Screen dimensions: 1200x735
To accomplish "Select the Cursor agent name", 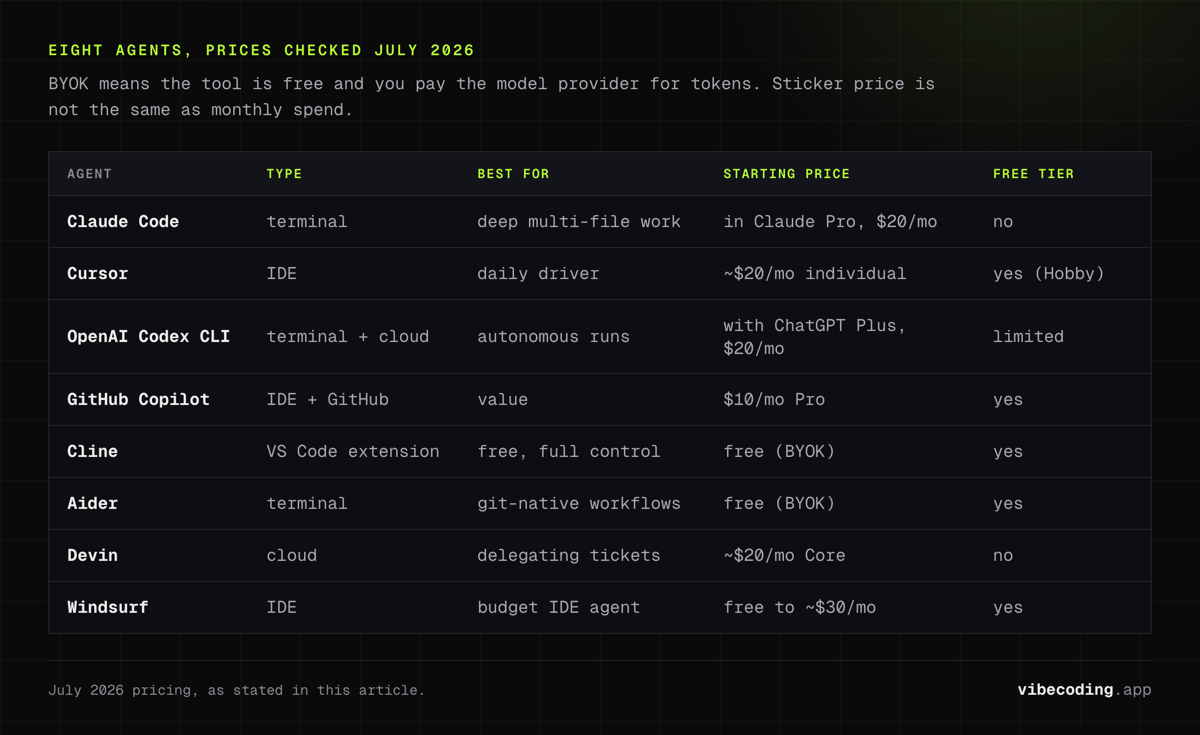I will coord(97,274).
